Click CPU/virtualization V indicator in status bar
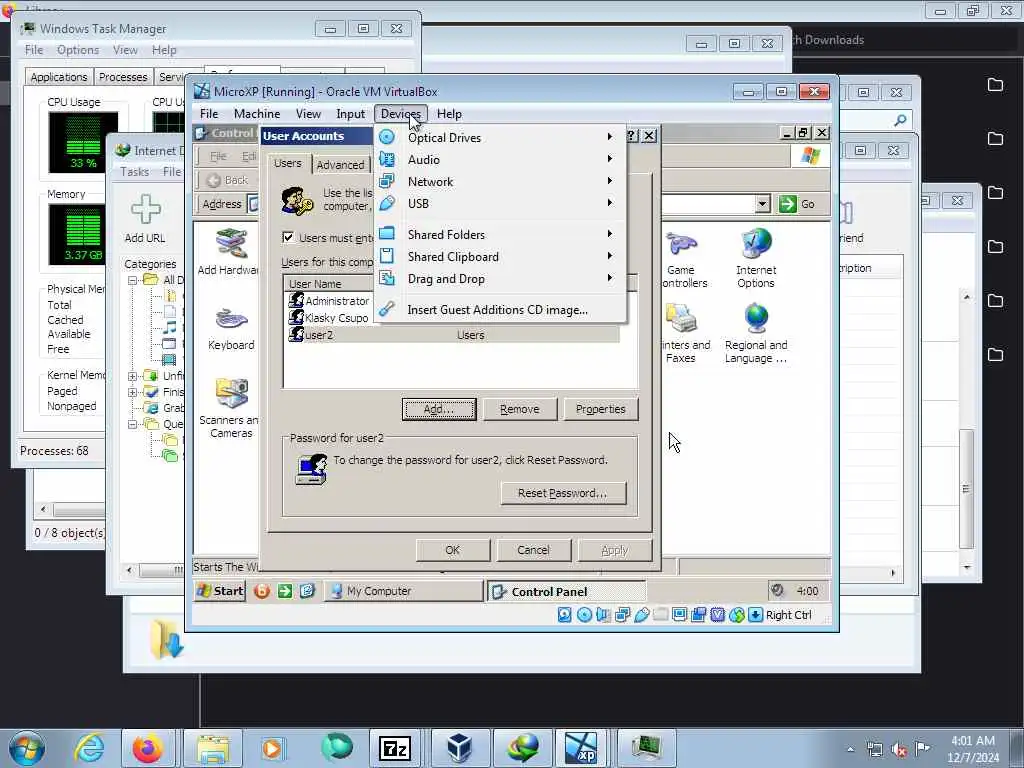This screenshot has width=1024, height=768. [717, 615]
